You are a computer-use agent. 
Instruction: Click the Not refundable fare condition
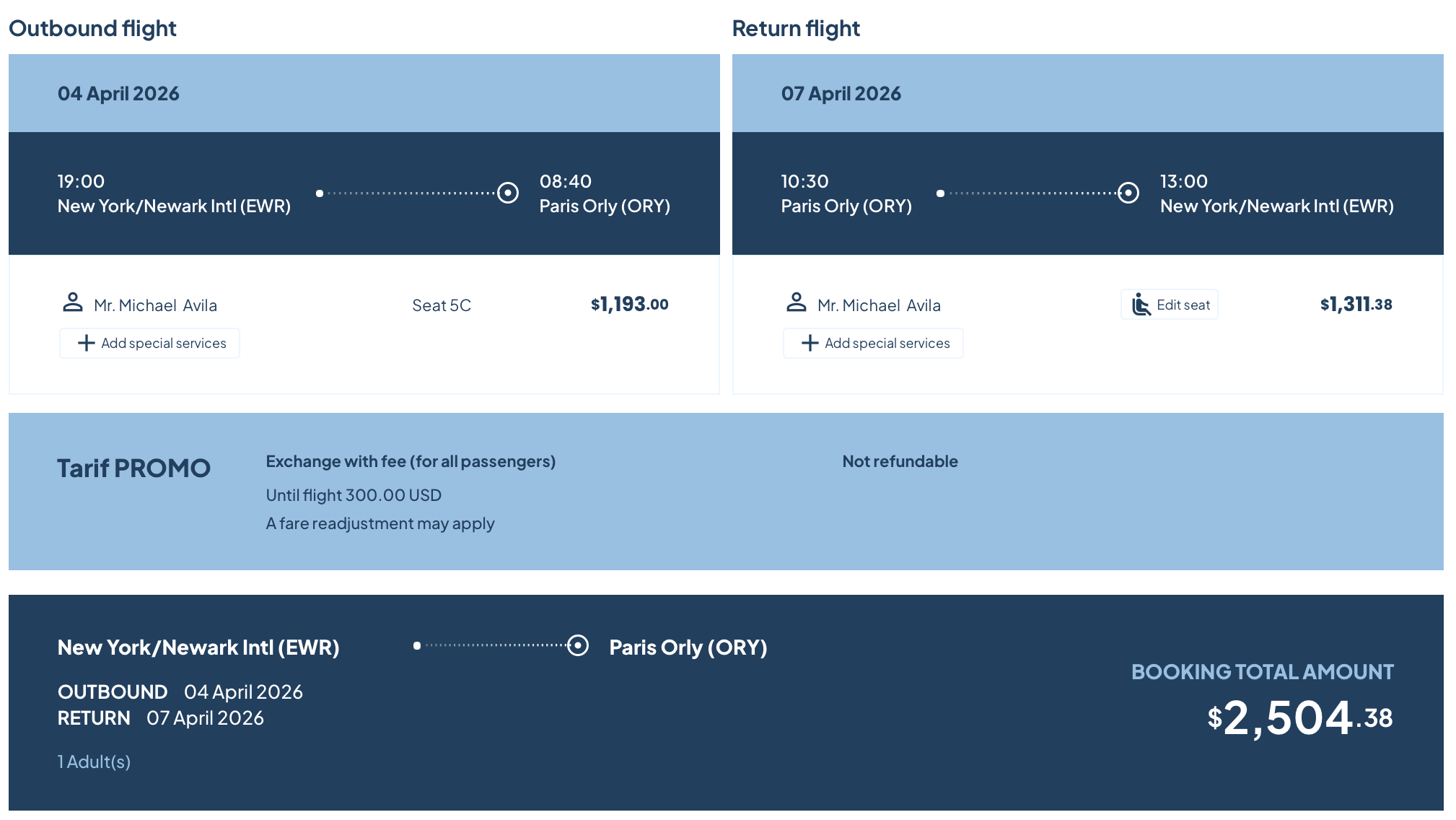[x=900, y=461]
